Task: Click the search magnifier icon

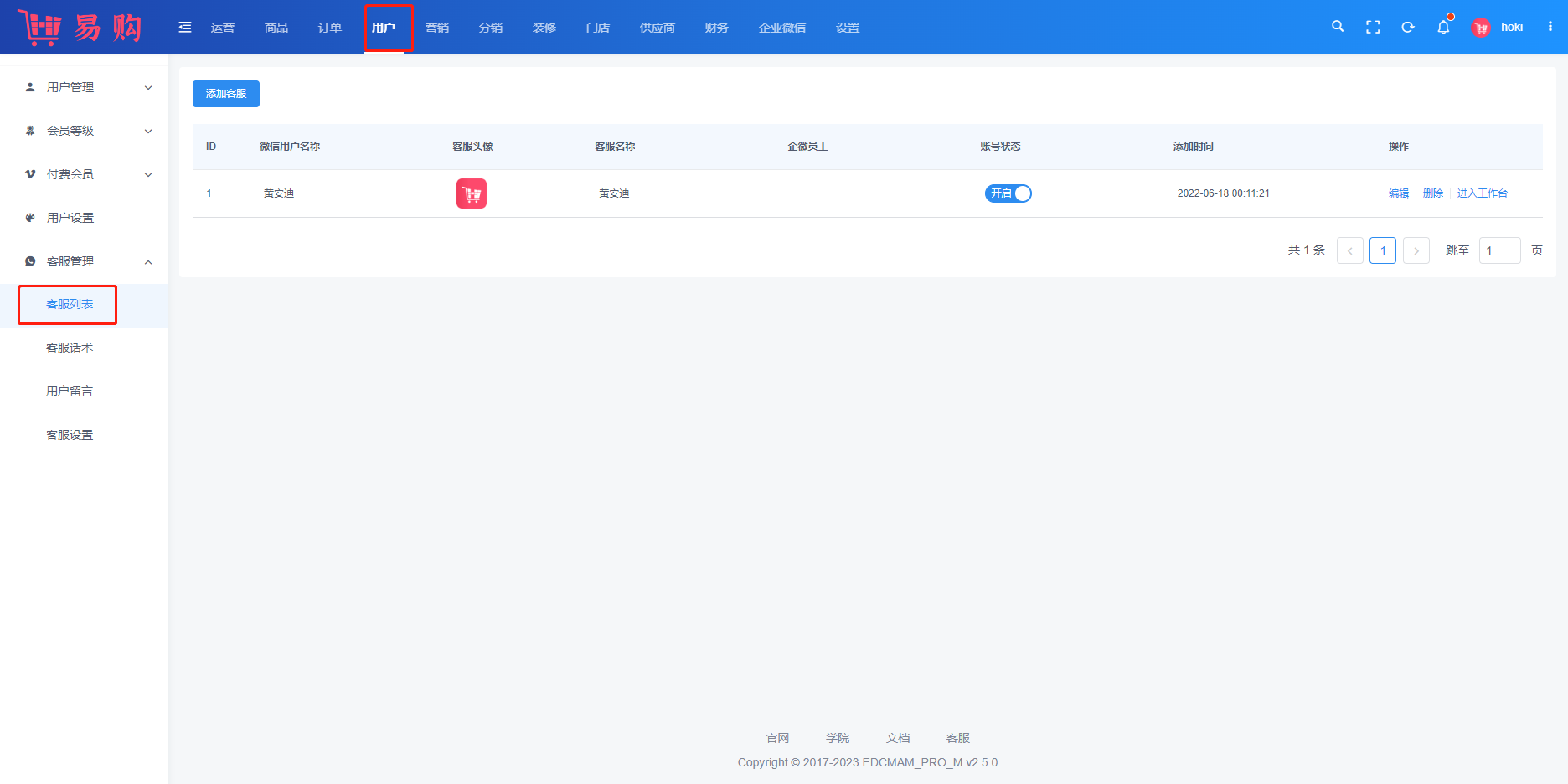Action: (x=1338, y=27)
